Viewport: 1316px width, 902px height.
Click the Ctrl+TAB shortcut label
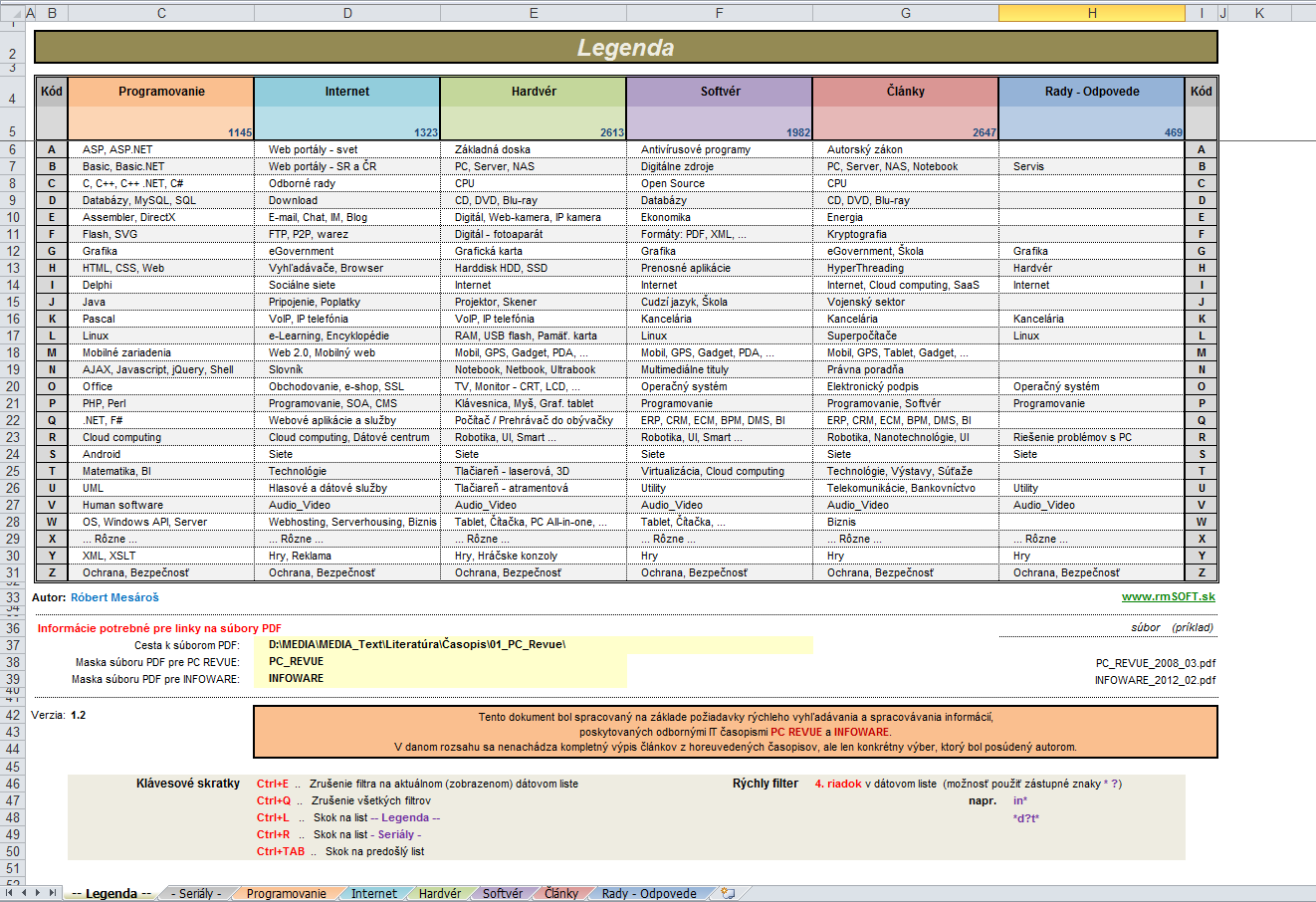[x=280, y=851]
